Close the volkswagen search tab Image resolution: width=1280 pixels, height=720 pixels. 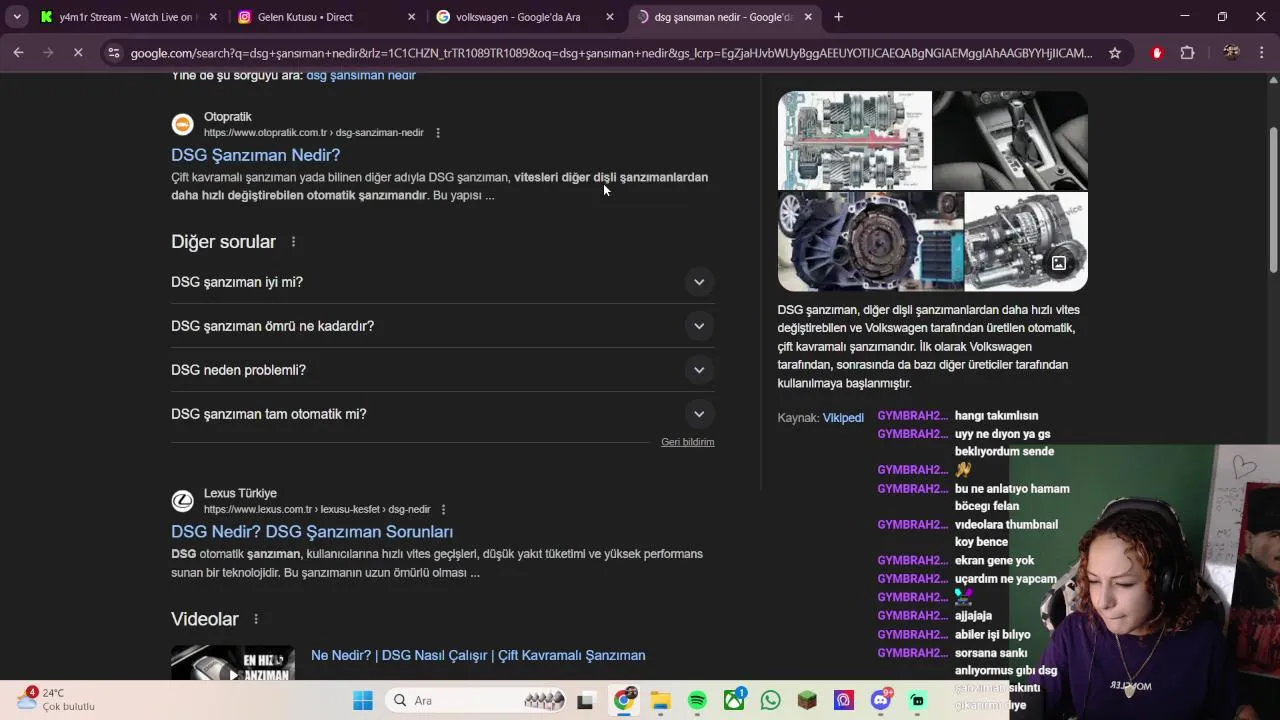pos(609,17)
